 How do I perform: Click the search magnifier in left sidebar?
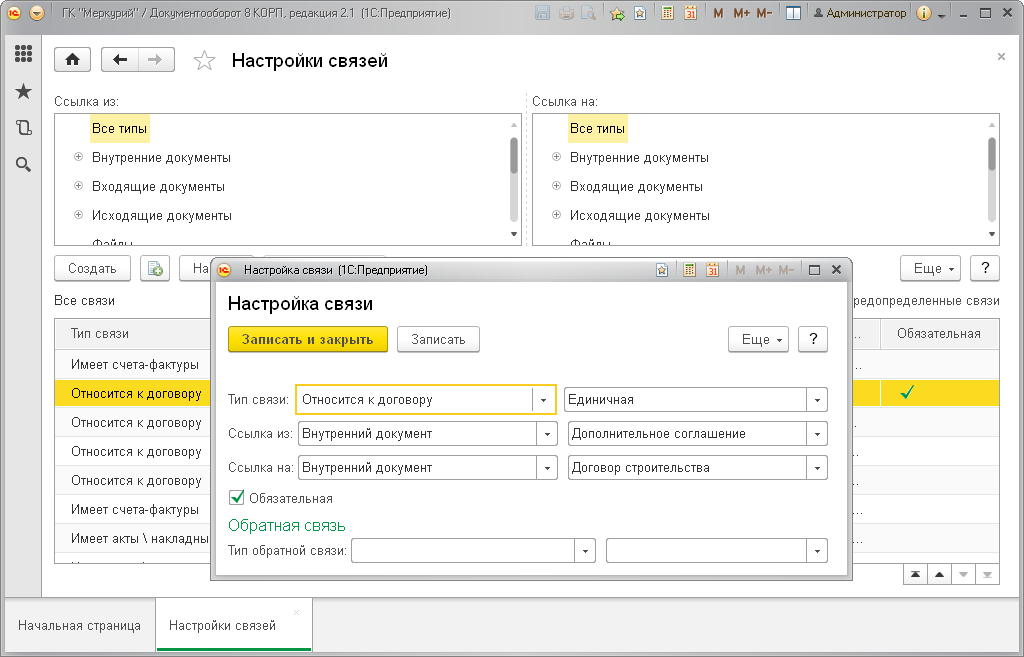coord(24,165)
